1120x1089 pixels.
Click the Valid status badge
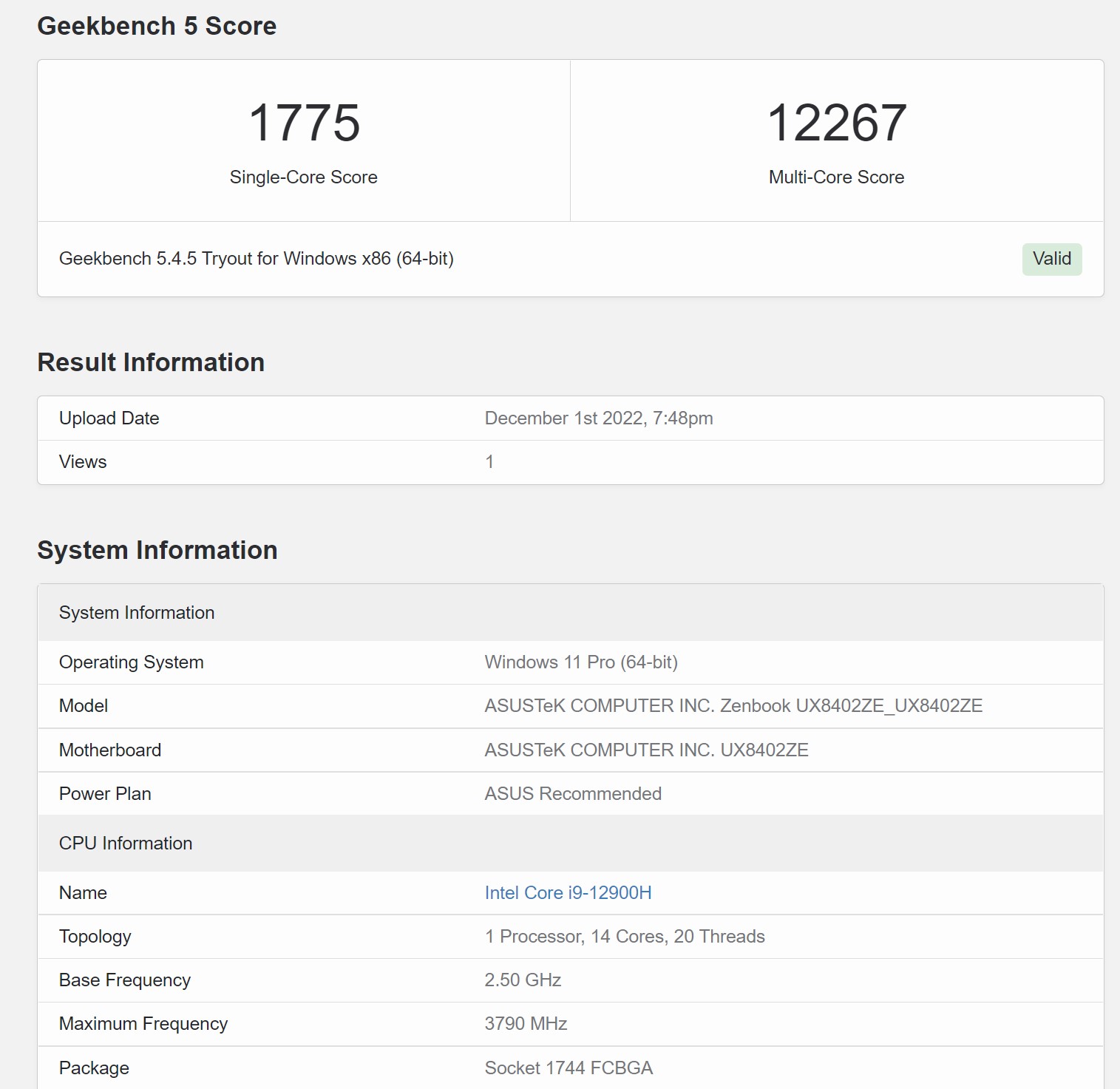pos(1051,259)
